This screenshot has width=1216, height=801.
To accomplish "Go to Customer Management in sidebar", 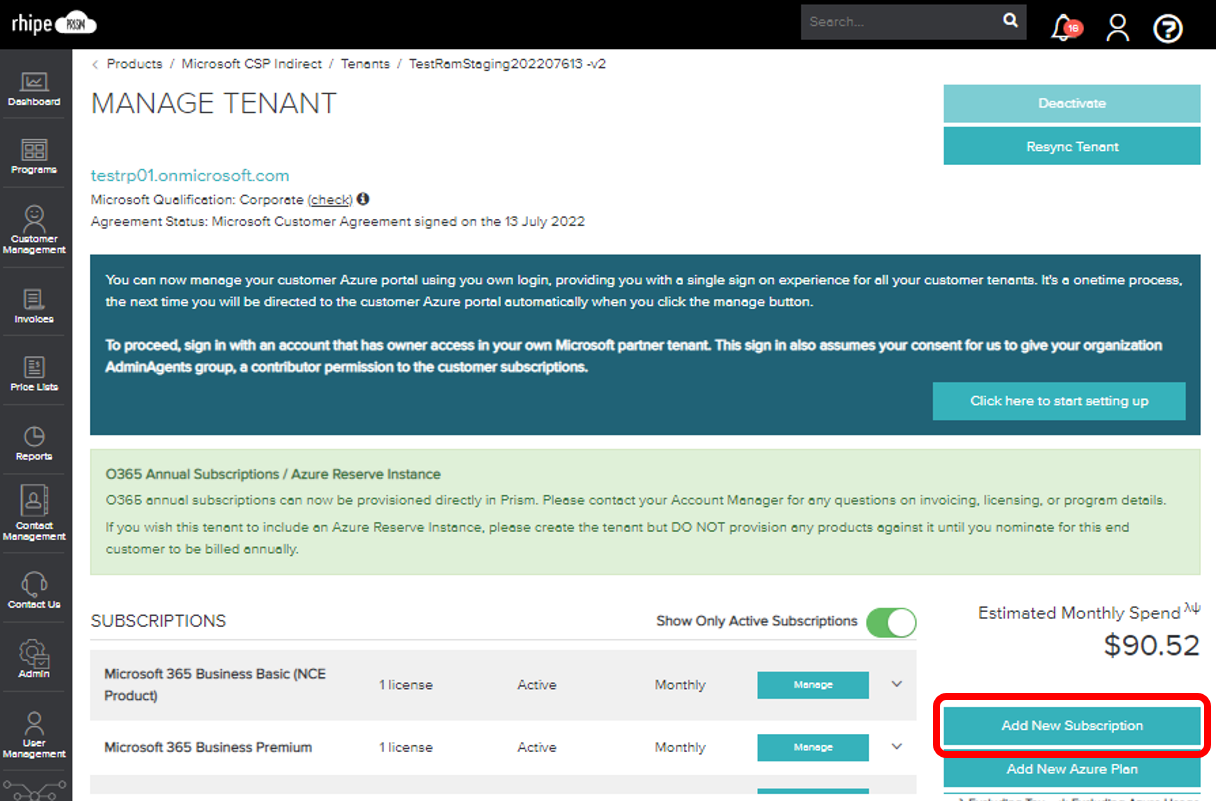I will click(34, 229).
